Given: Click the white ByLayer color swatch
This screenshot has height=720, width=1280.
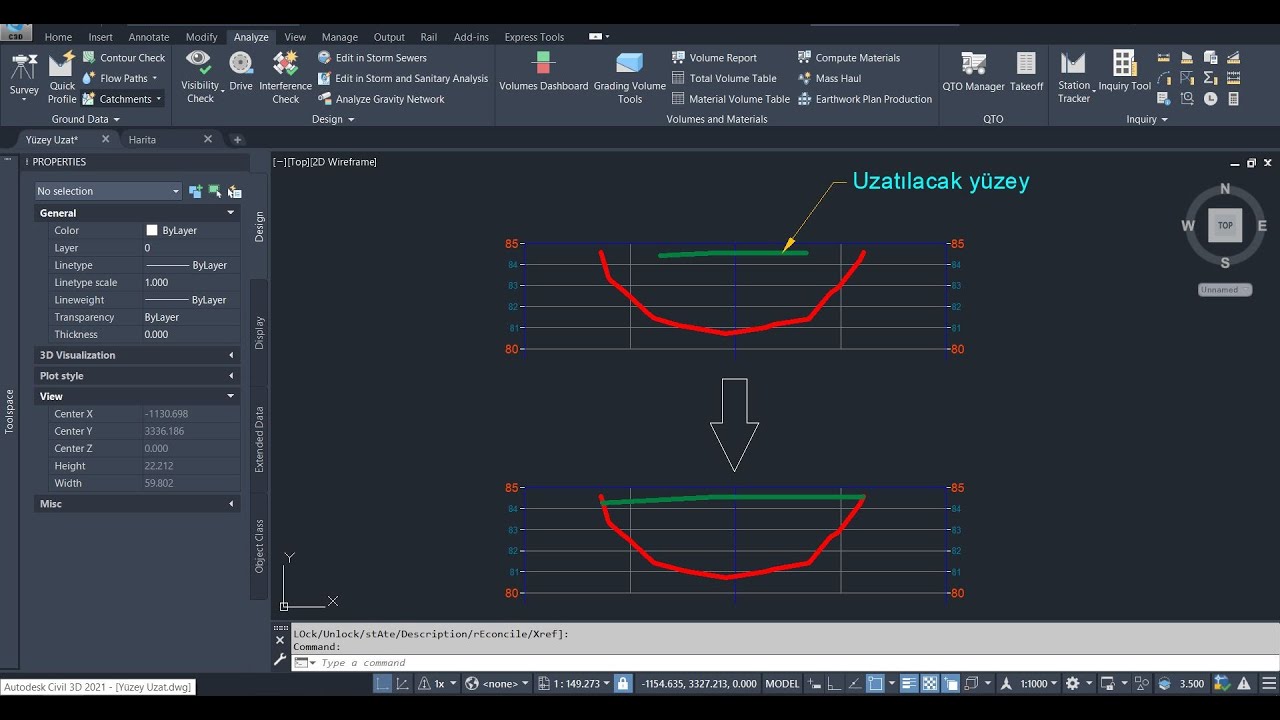Looking at the screenshot, I should 152,230.
